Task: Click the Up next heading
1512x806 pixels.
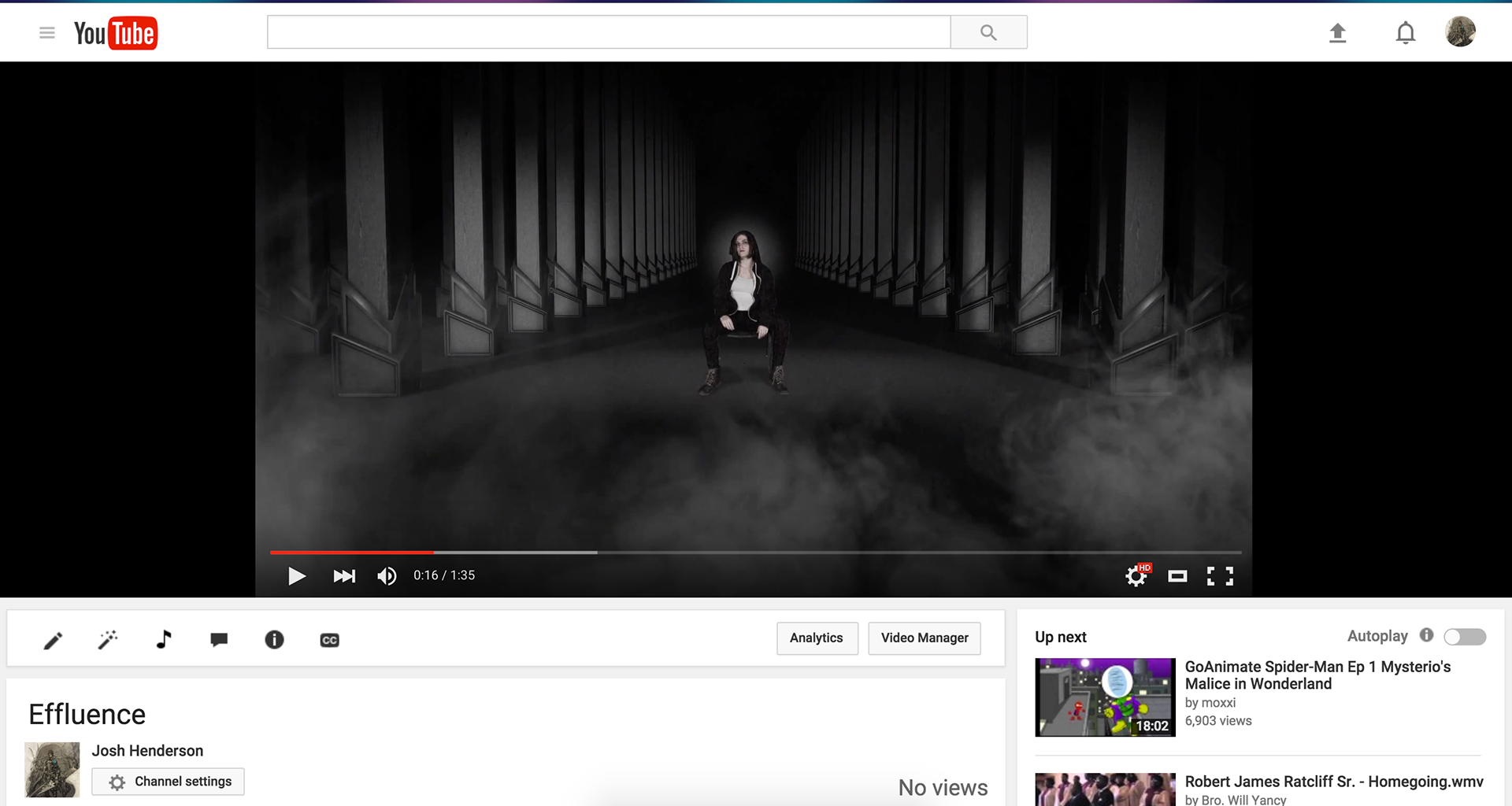Action: click(x=1061, y=638)
